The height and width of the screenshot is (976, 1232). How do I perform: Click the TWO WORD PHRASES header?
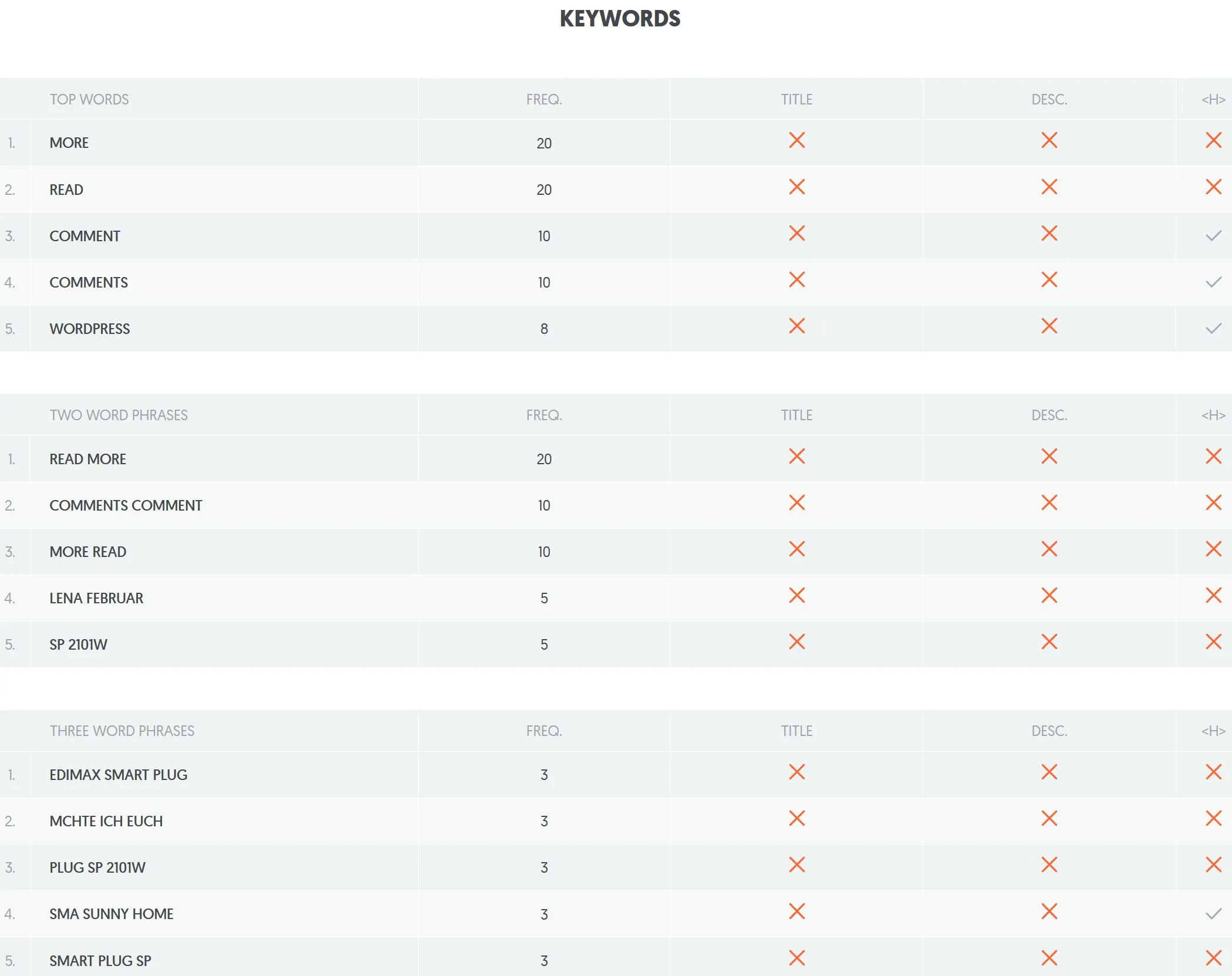[119, 415]
